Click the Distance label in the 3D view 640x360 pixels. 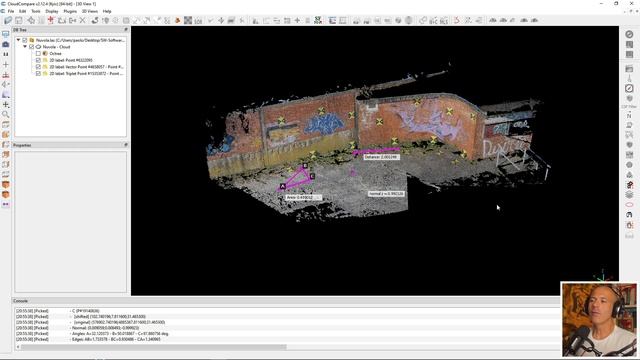(x=381, y=157)
